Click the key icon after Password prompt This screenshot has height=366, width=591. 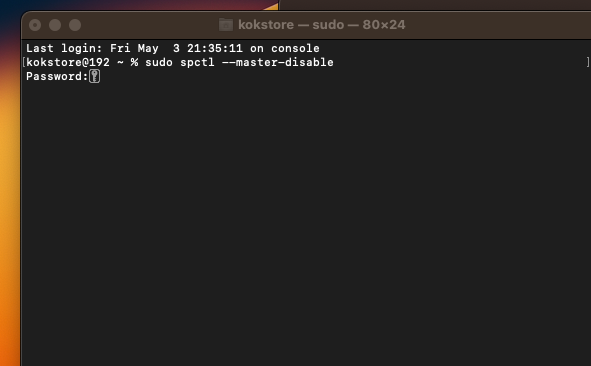(x=95, y=76)
